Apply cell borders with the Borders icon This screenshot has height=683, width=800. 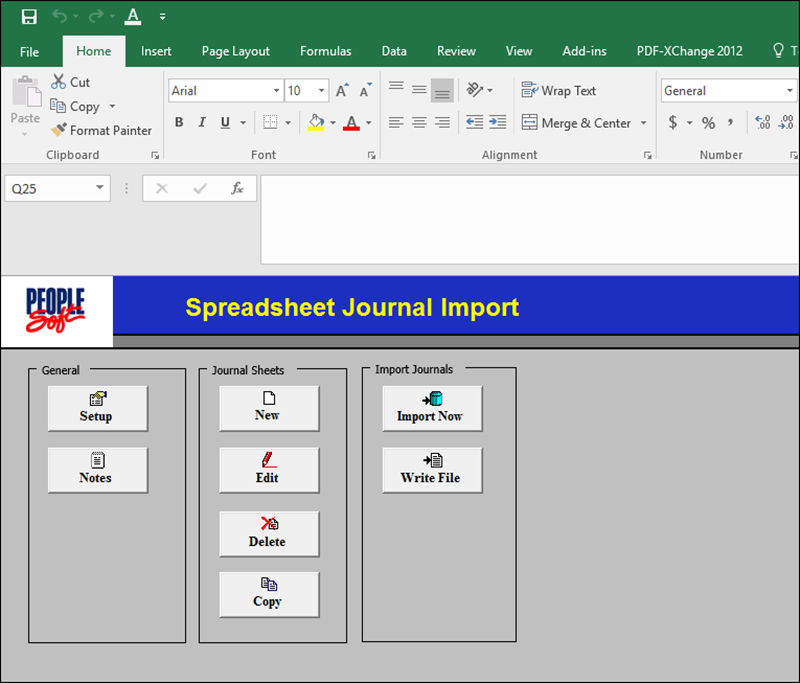pyautogui.click(x=270, y=122)
